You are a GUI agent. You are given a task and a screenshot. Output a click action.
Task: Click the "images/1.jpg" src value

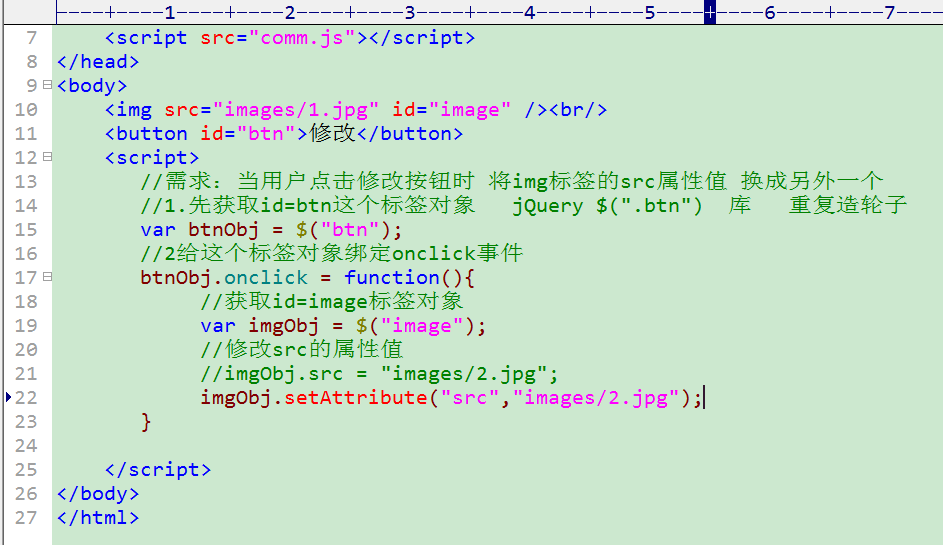point(295,110)
